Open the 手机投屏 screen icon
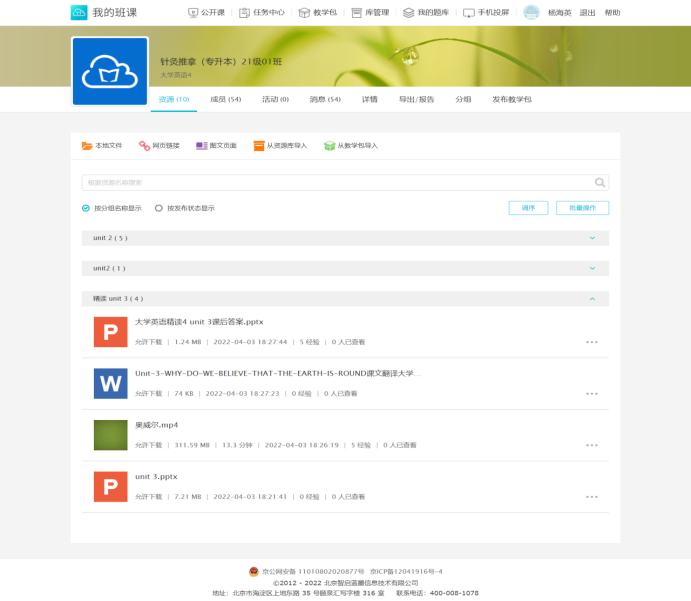 (469, 13)
